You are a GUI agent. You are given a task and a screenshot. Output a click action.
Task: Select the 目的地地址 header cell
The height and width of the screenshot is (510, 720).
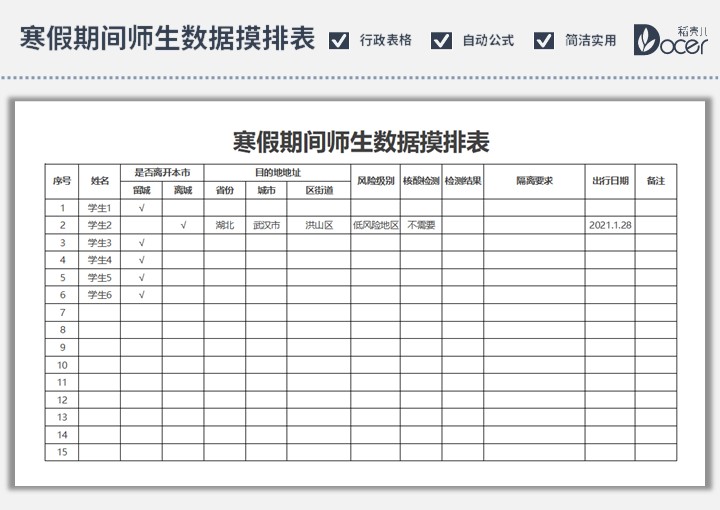(x=277, y=173)
